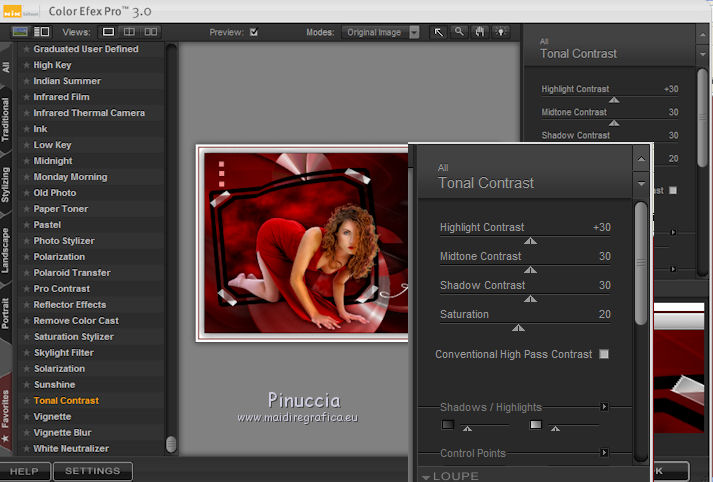713x482 pixels.
Task: Expand the Control Points section
Action: point(604,453)
